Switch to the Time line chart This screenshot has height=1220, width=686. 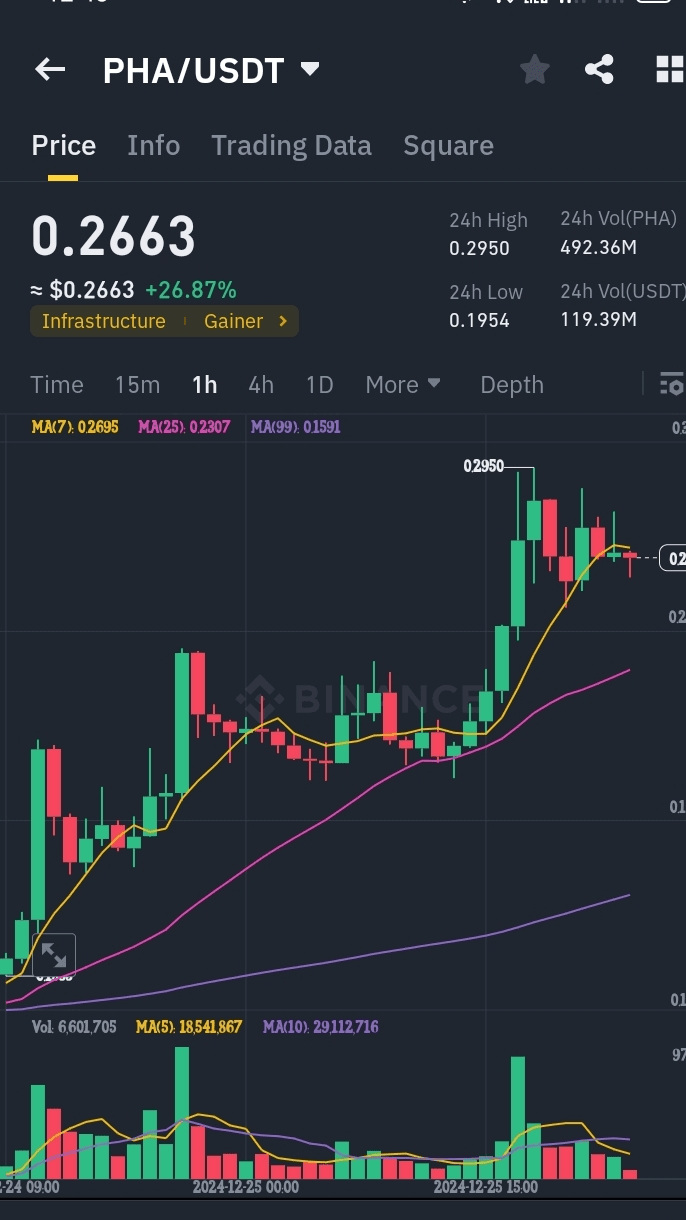point(57,384)
